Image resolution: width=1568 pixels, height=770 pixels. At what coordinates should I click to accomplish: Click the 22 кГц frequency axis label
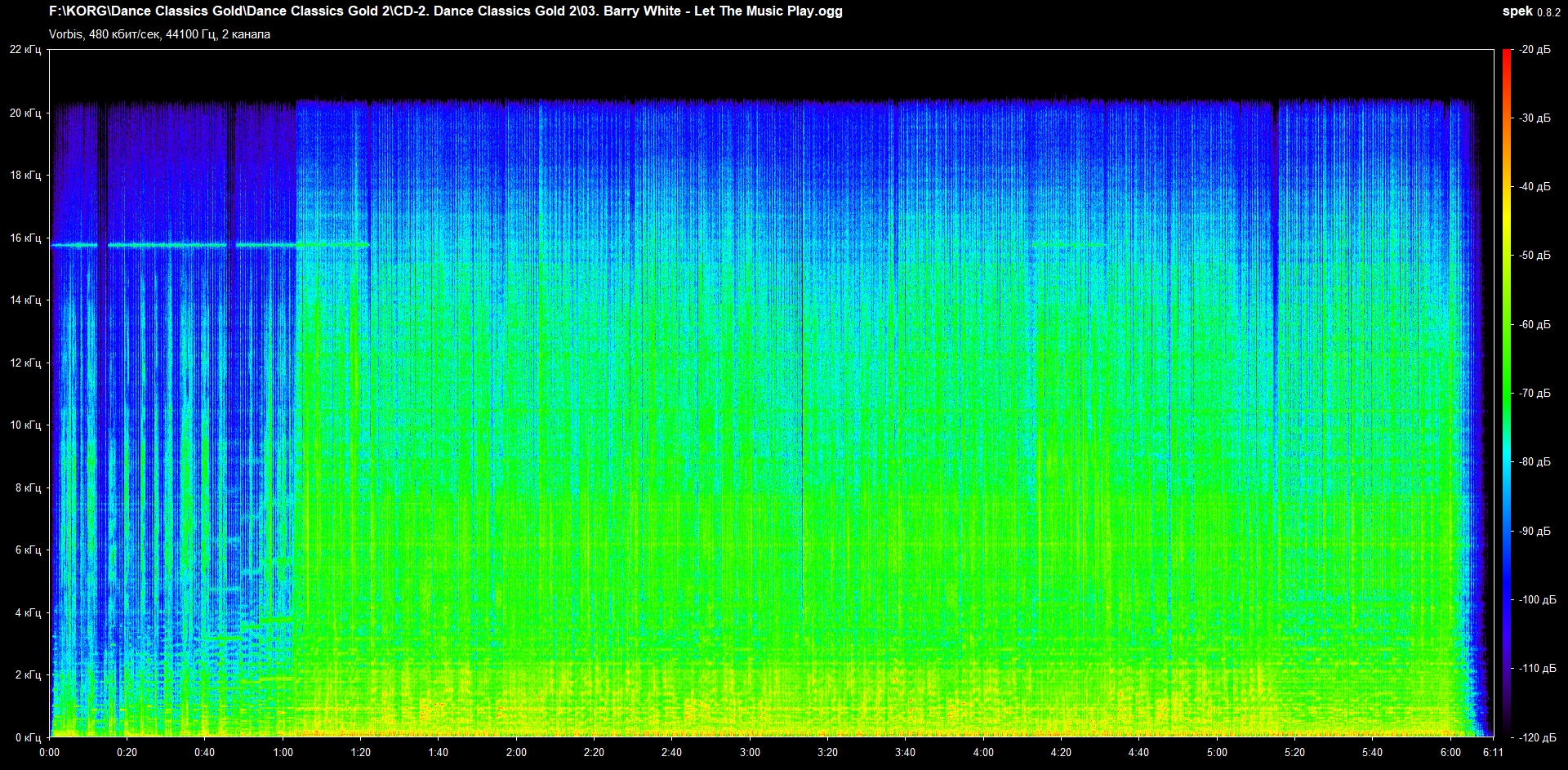(25, 50)
